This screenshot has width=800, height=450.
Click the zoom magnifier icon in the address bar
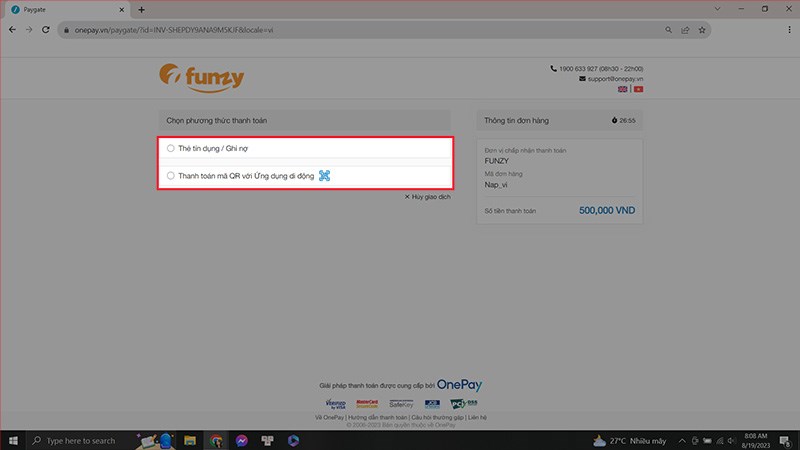point(668,30)
